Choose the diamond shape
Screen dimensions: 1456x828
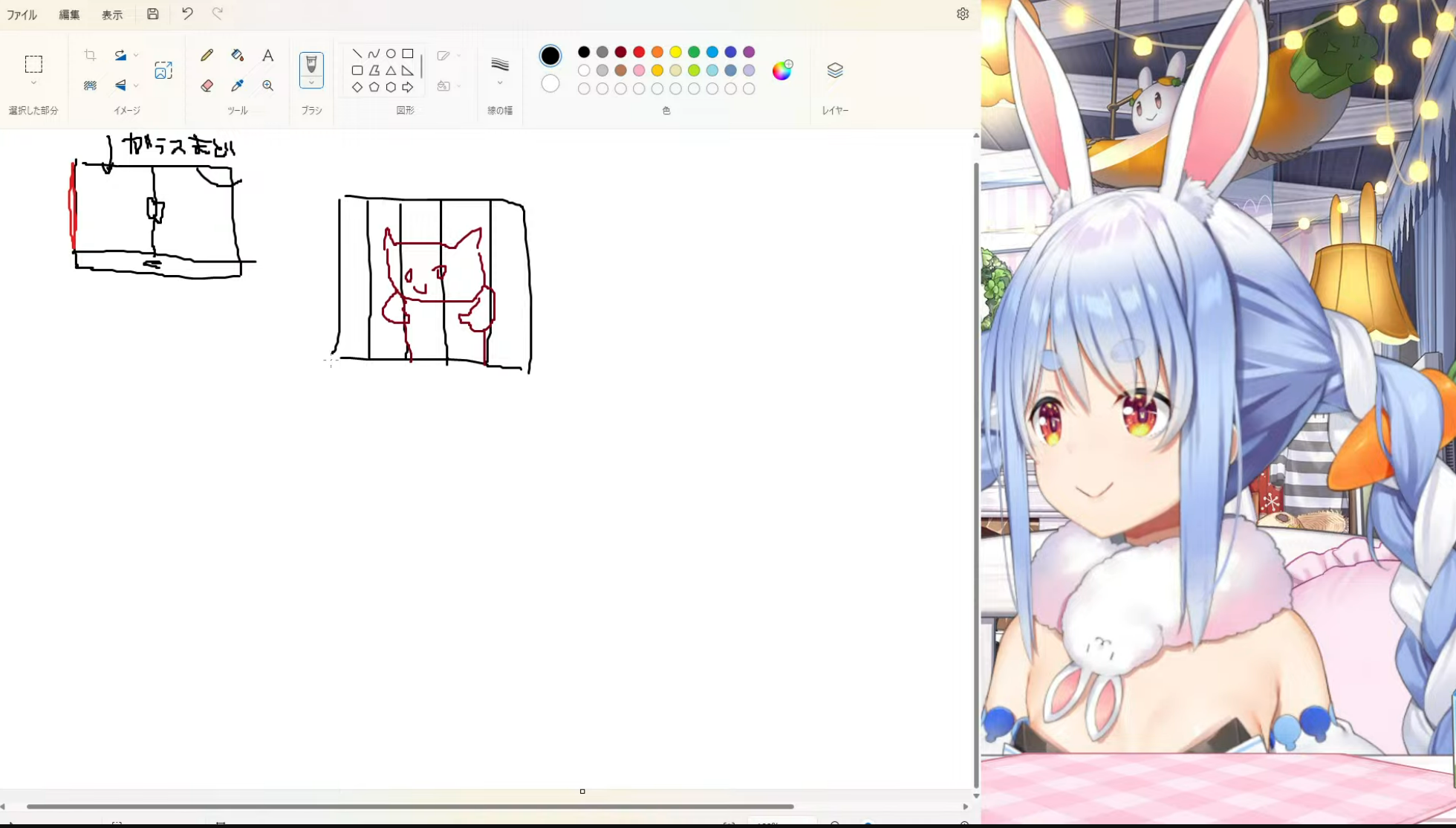click(357, 87)
